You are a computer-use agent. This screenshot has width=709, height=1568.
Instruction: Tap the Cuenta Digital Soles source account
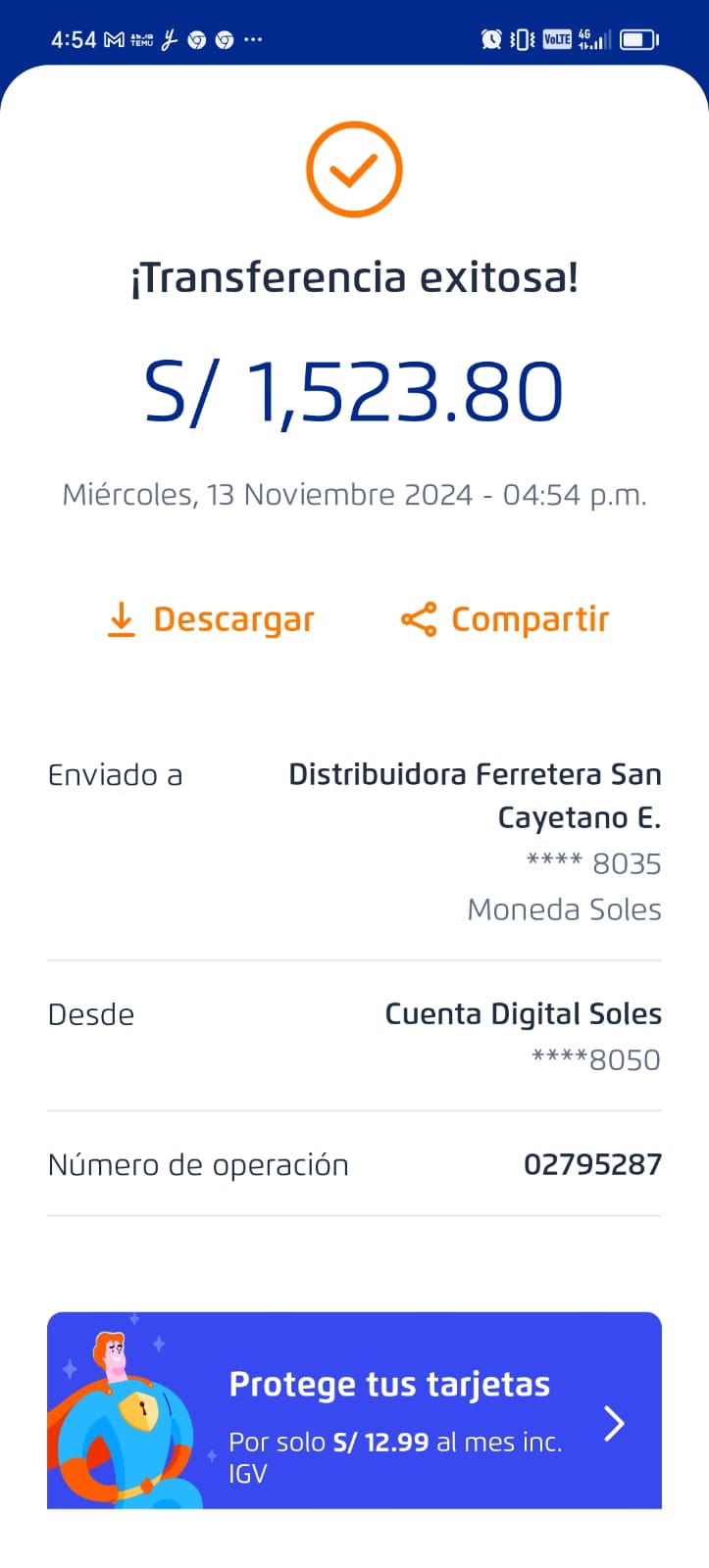point(523,1013)
